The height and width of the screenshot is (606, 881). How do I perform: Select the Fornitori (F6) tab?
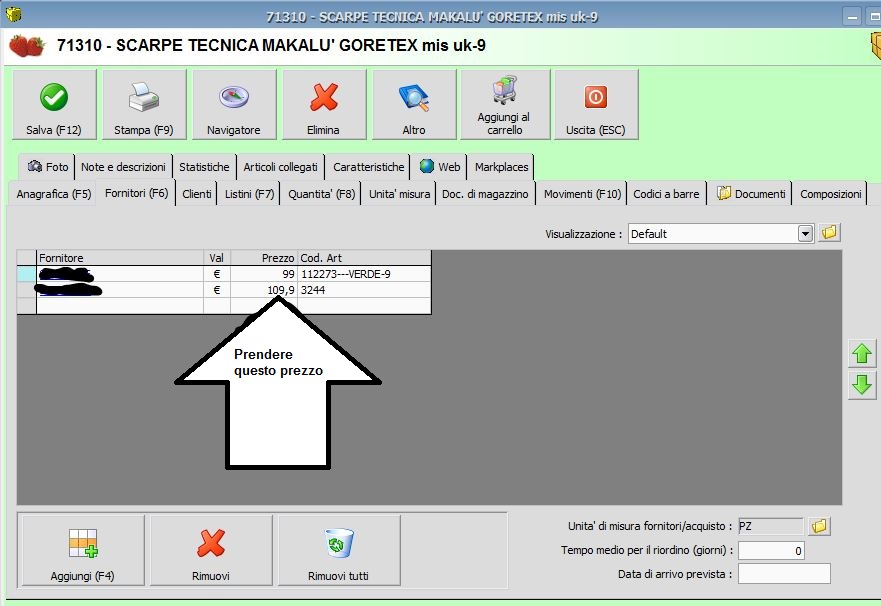point(137,193)
